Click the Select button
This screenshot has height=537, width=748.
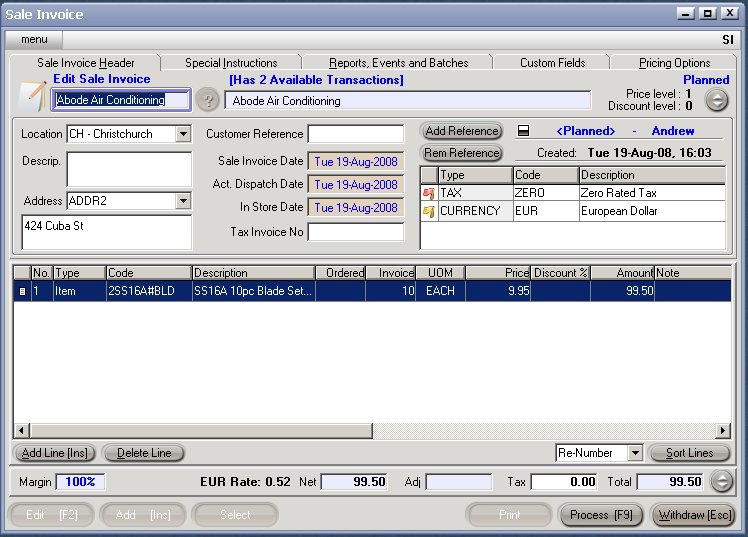pos(235,515)
